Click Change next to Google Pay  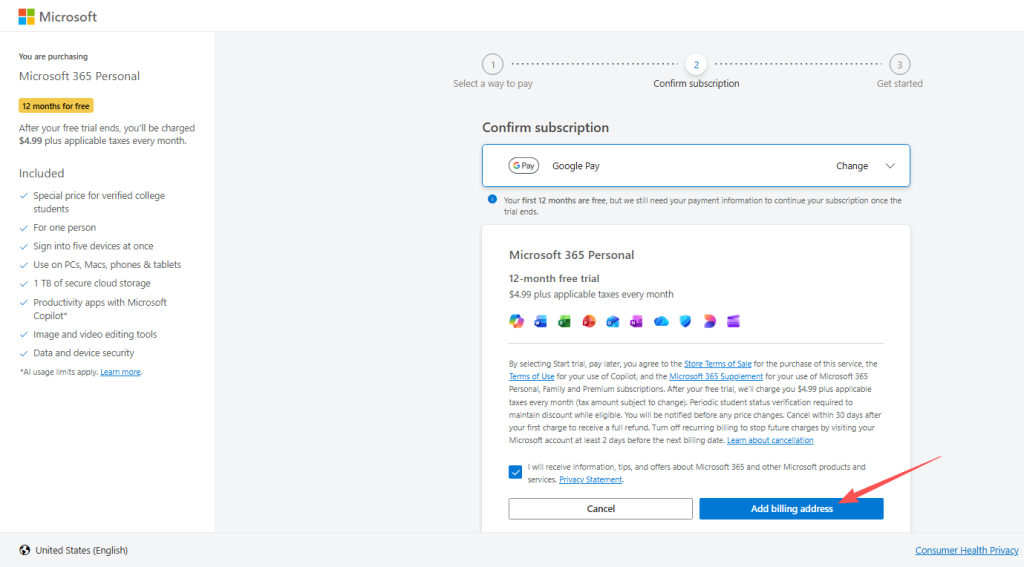pos(852,166)
